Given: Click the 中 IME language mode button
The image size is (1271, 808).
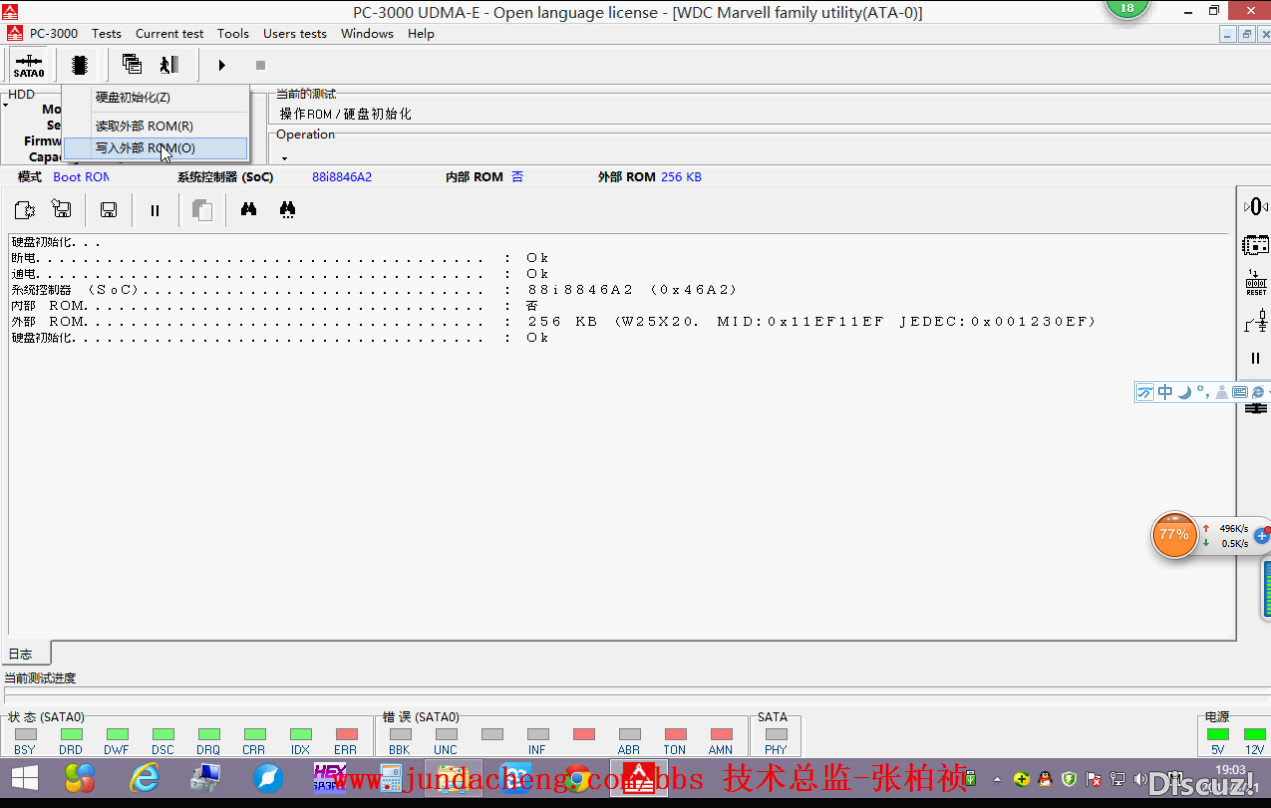Looking at the screenshot, I should [x=1165, y=392].
